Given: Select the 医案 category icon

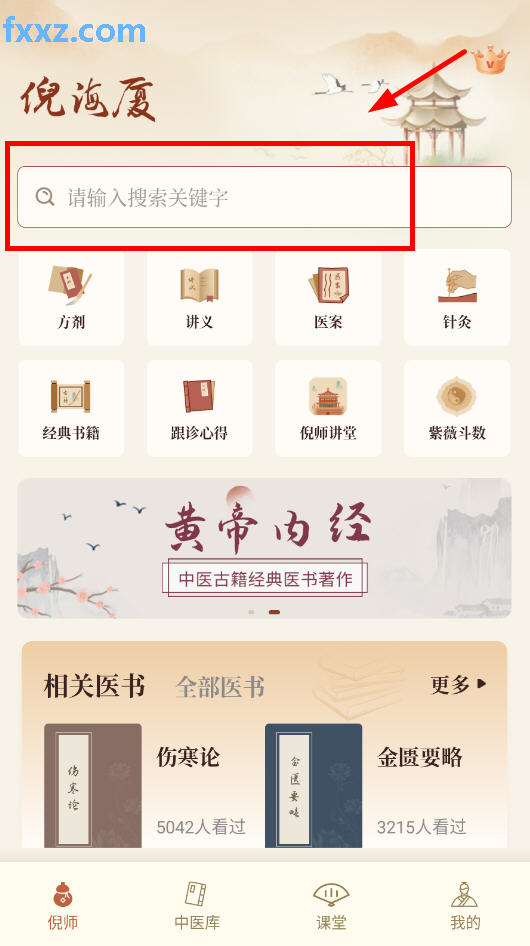Looking at the screenshot, I should pos(328,285).
